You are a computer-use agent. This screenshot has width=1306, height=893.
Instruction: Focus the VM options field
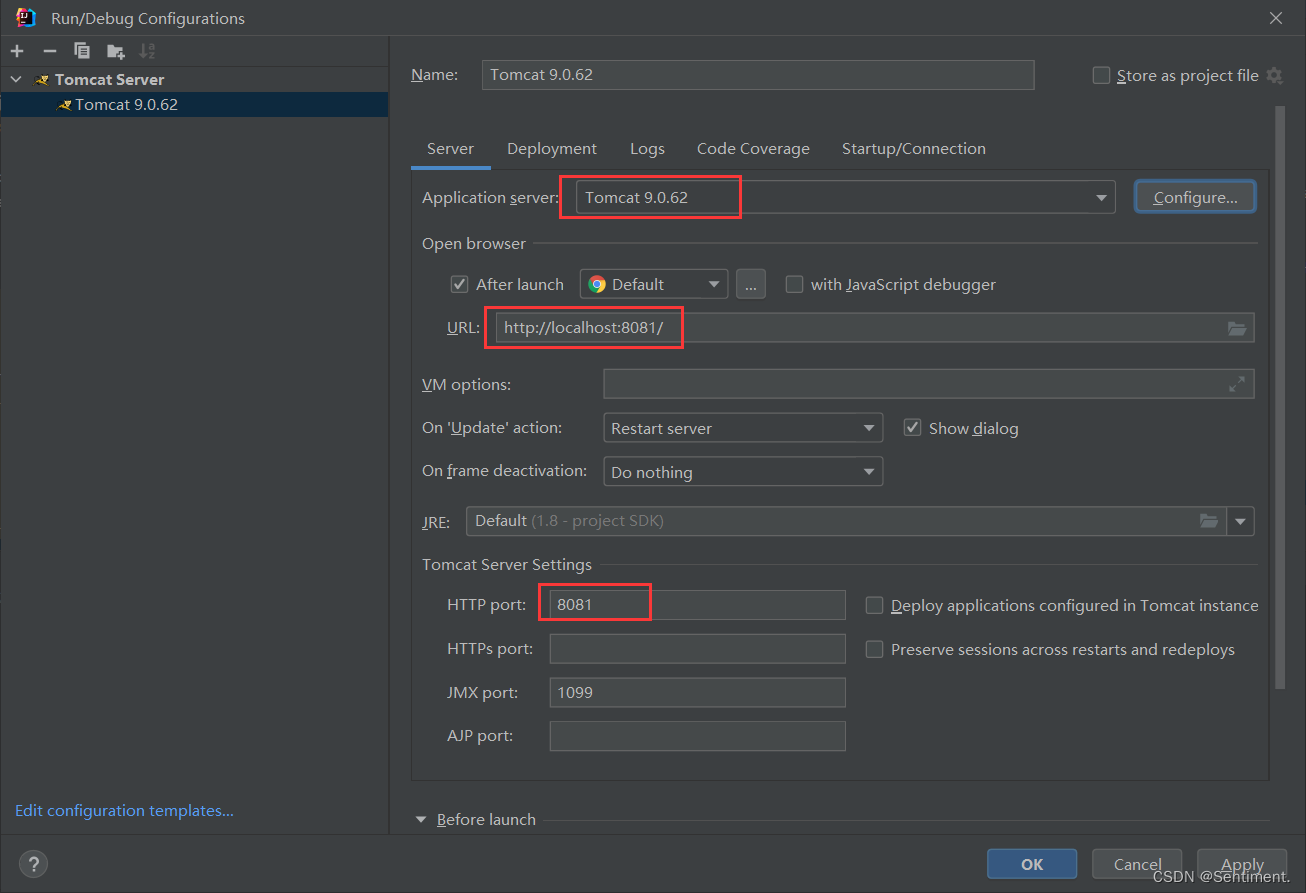click(929, 384)
